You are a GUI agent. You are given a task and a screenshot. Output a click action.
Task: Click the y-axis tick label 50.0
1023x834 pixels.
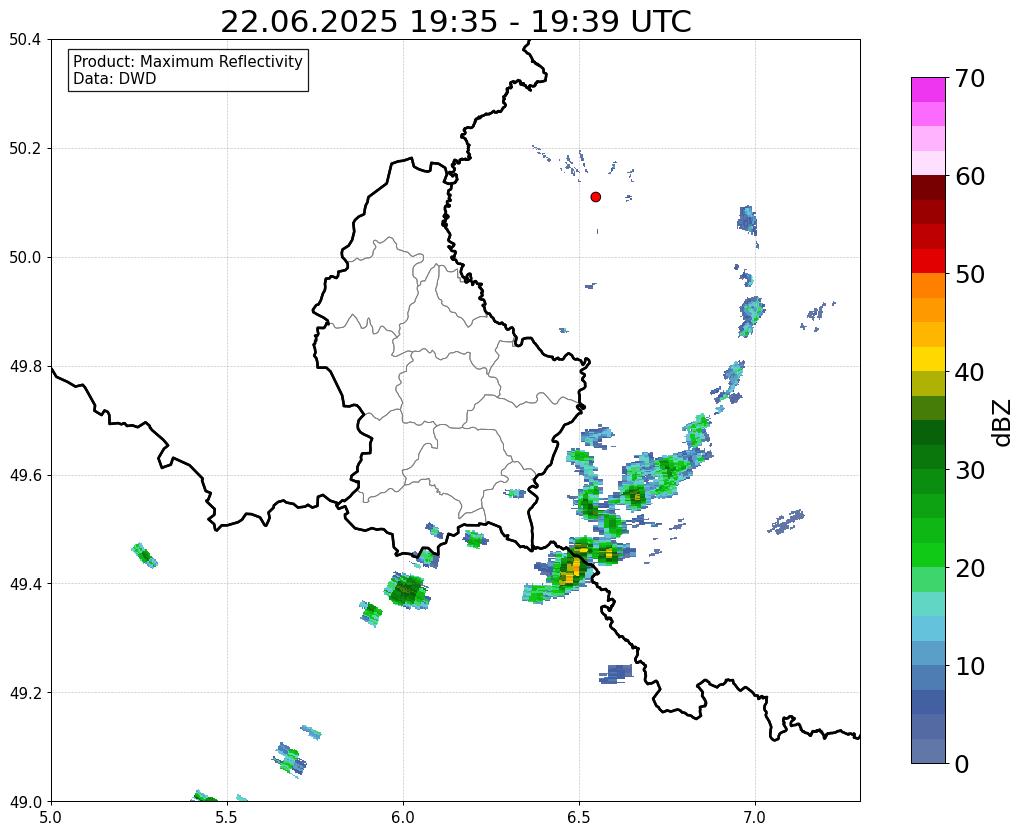25,258
